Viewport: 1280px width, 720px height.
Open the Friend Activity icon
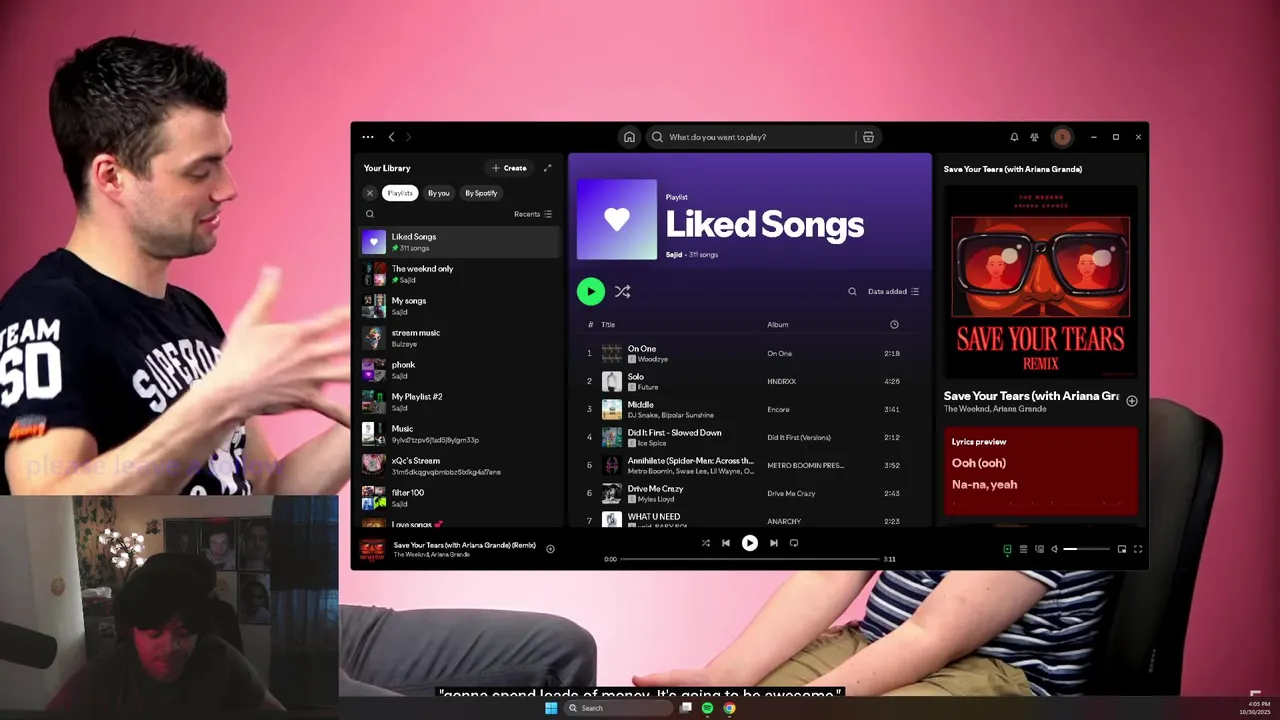[x=1035, y=137]
